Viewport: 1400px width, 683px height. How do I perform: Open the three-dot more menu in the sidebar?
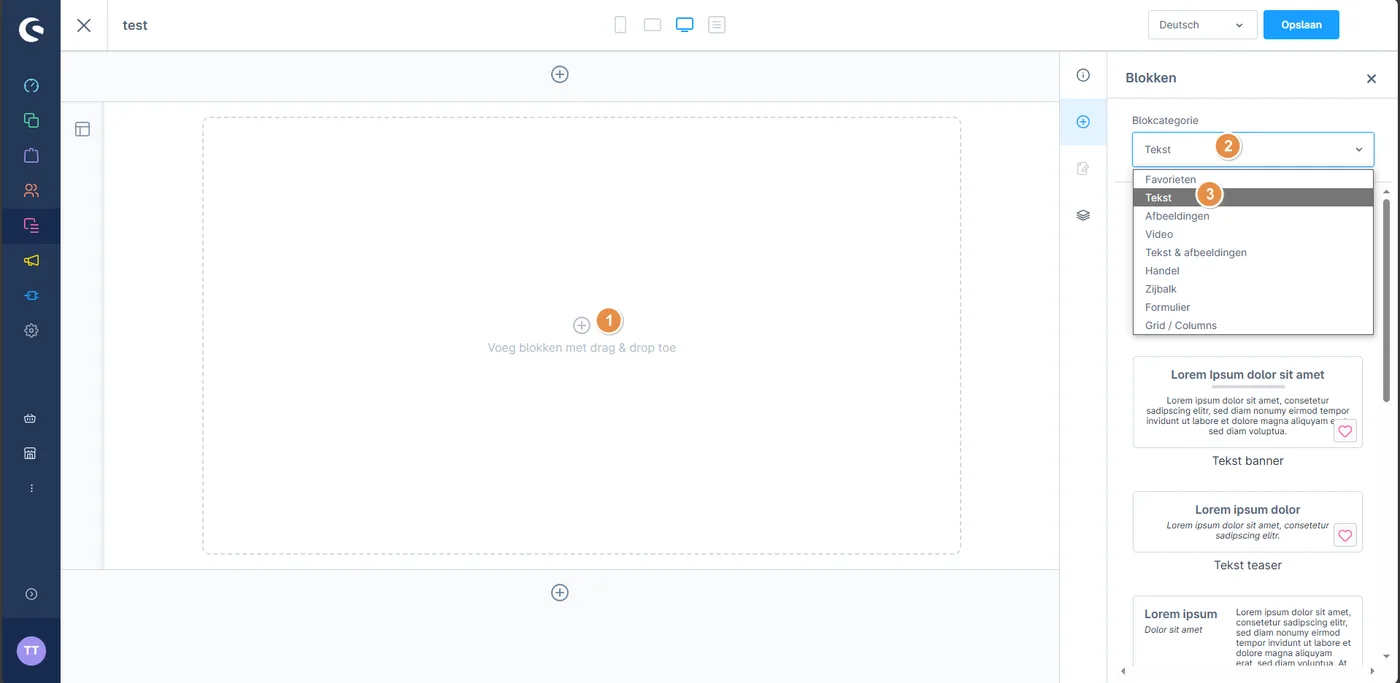tap(31, 488)
